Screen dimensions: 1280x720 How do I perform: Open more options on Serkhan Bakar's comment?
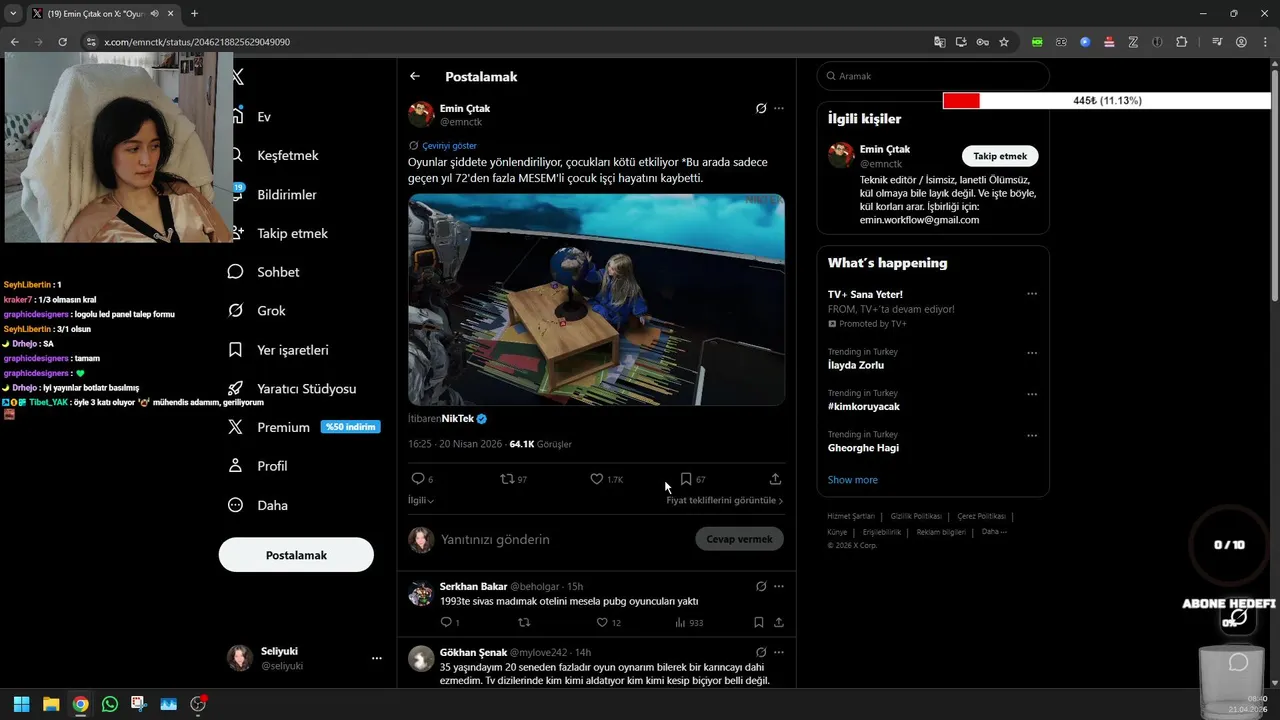(x=779, y=586)
